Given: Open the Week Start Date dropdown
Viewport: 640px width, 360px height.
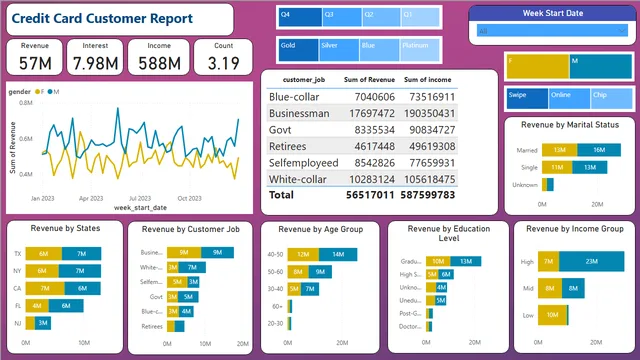Looking at the screenshot, I should point(552,31).
